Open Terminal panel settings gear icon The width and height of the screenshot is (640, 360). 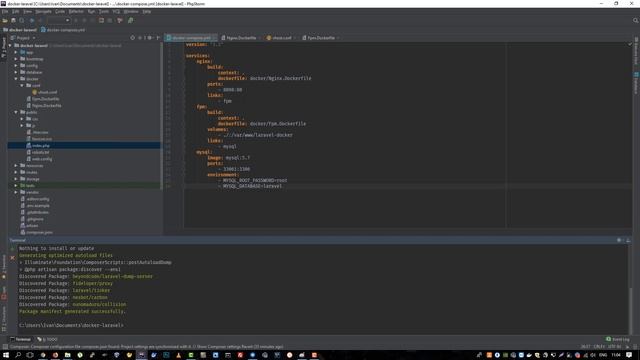click(x=619, y=240)
